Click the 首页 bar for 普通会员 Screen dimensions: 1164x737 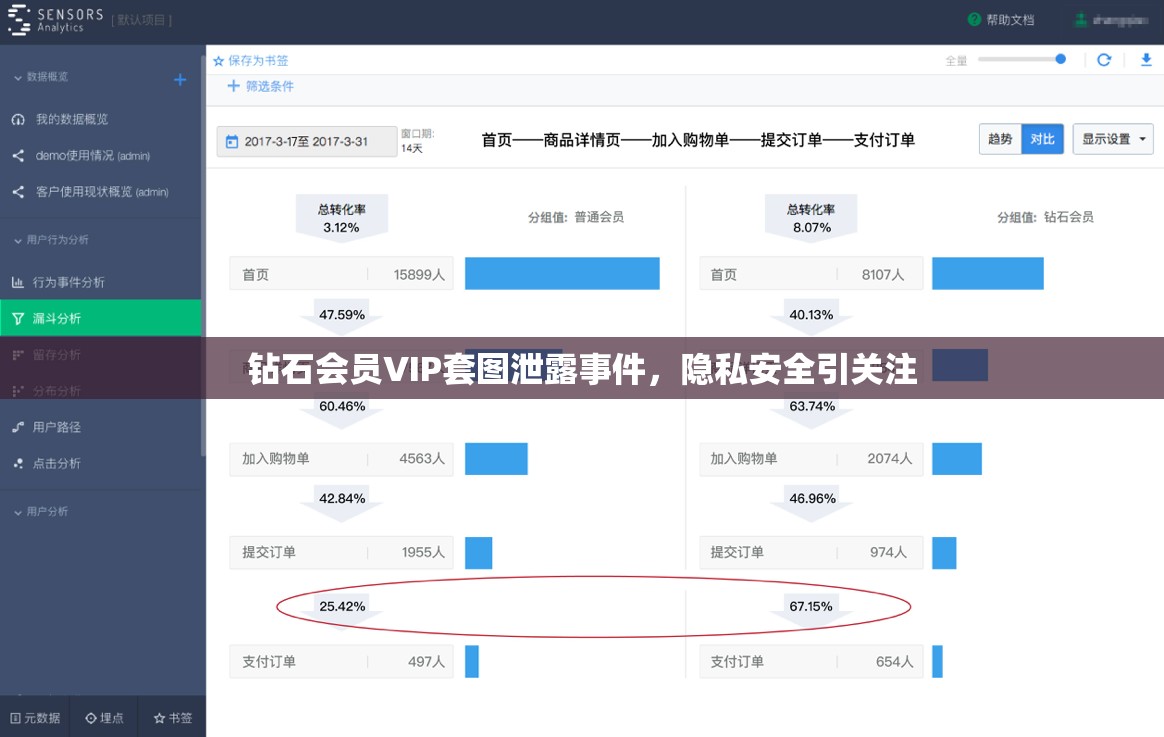(562, 273)
